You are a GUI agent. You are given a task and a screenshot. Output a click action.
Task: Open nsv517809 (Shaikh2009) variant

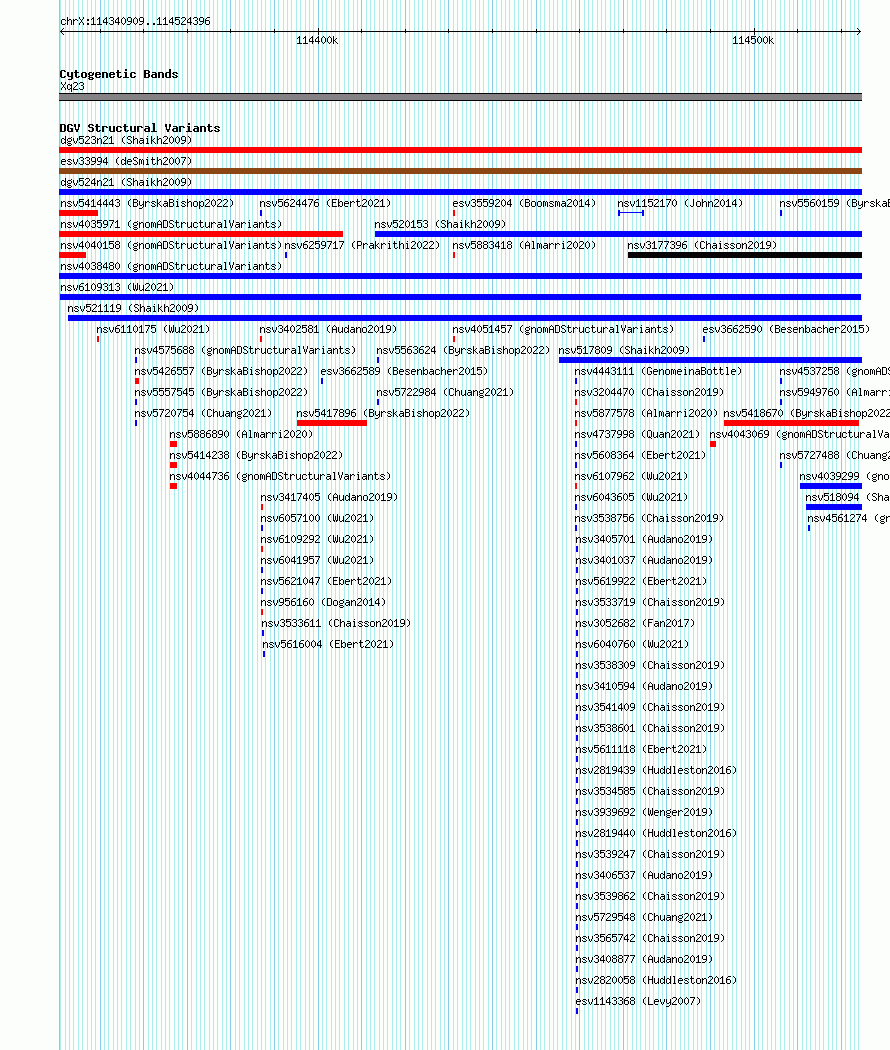coord(624,350)
